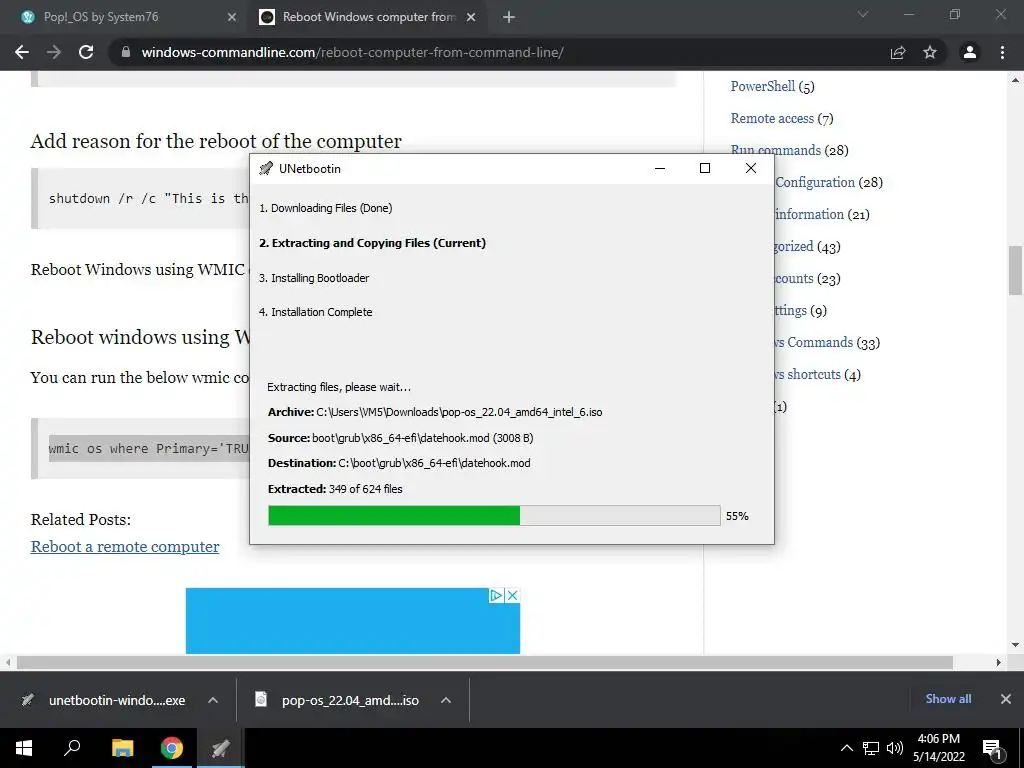Click the lock icon in address bar

[126, 52]
